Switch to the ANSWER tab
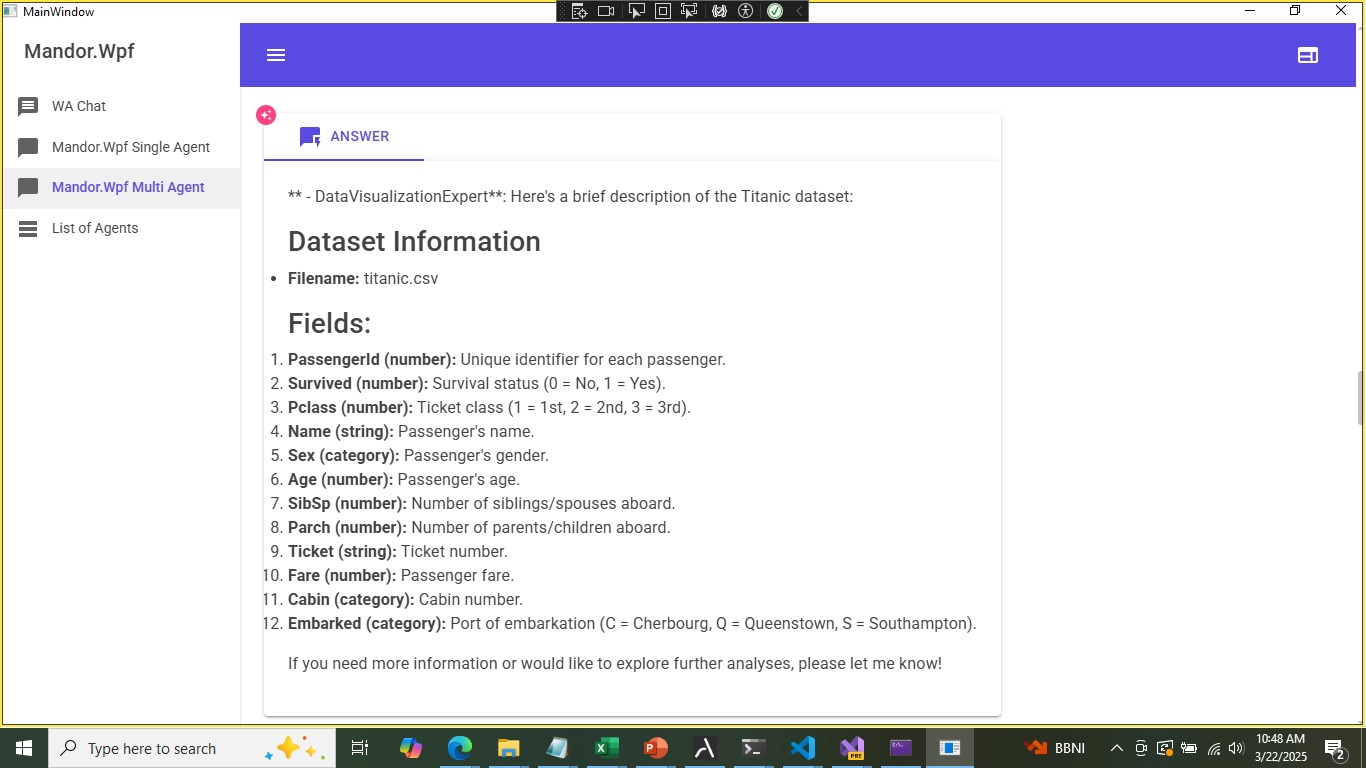Image resolution: width=1366 pixels, height=768 pixels. 344,137
